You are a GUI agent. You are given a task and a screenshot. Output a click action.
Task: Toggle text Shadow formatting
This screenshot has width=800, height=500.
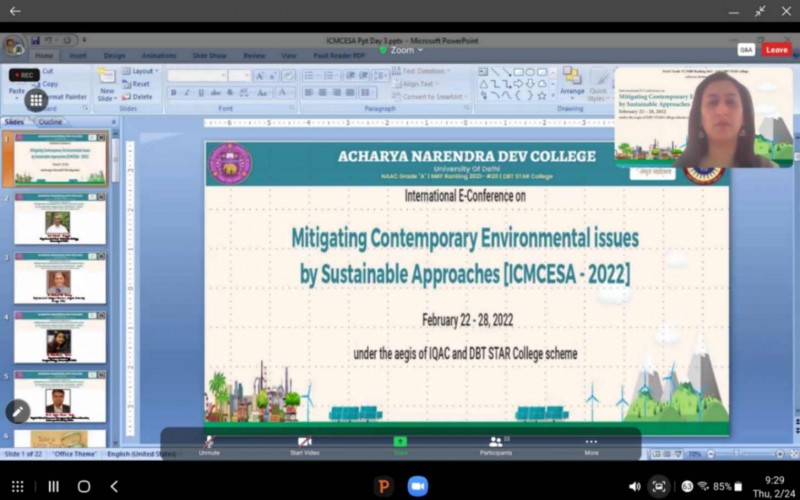tap(230, 93)
